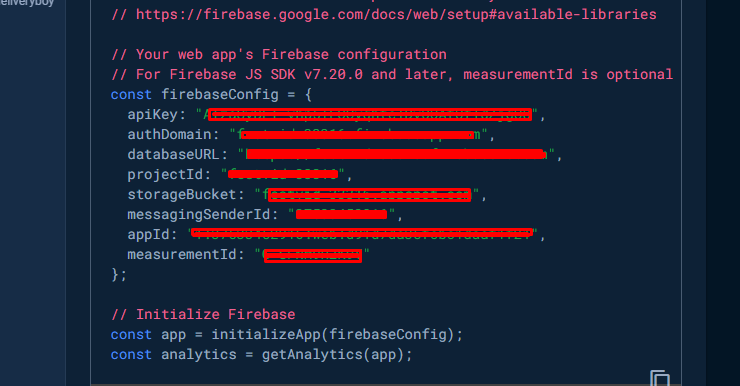
Task: Copy the Firebase config code snippet
Action: point(660,378)
